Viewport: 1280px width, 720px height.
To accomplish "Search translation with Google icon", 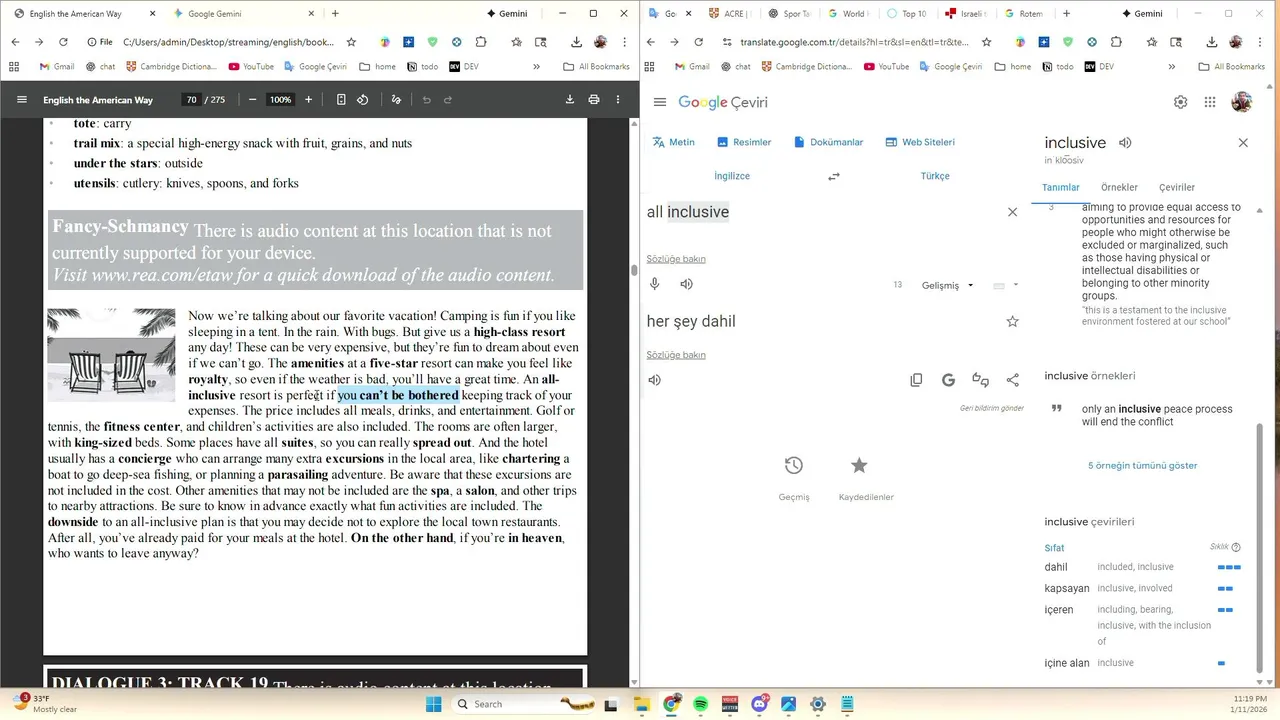I will click(948, 380).
